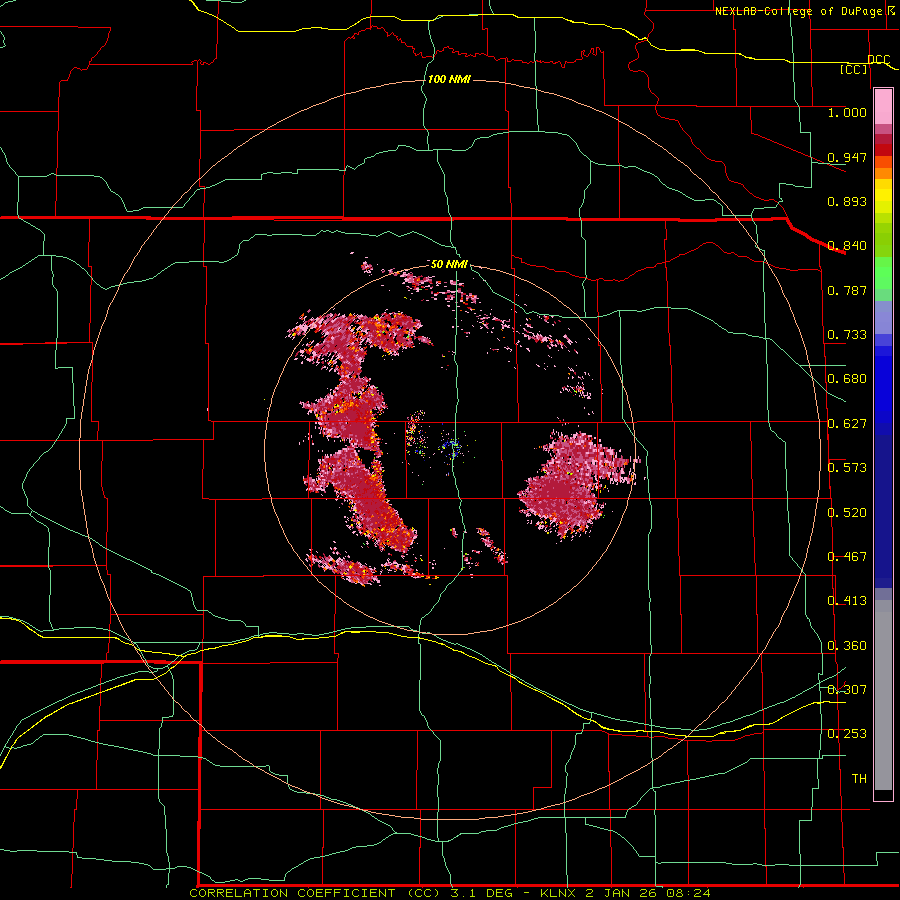Click the 0.840 scale value
Screen dimensions: 900x900
coord(847,246)
